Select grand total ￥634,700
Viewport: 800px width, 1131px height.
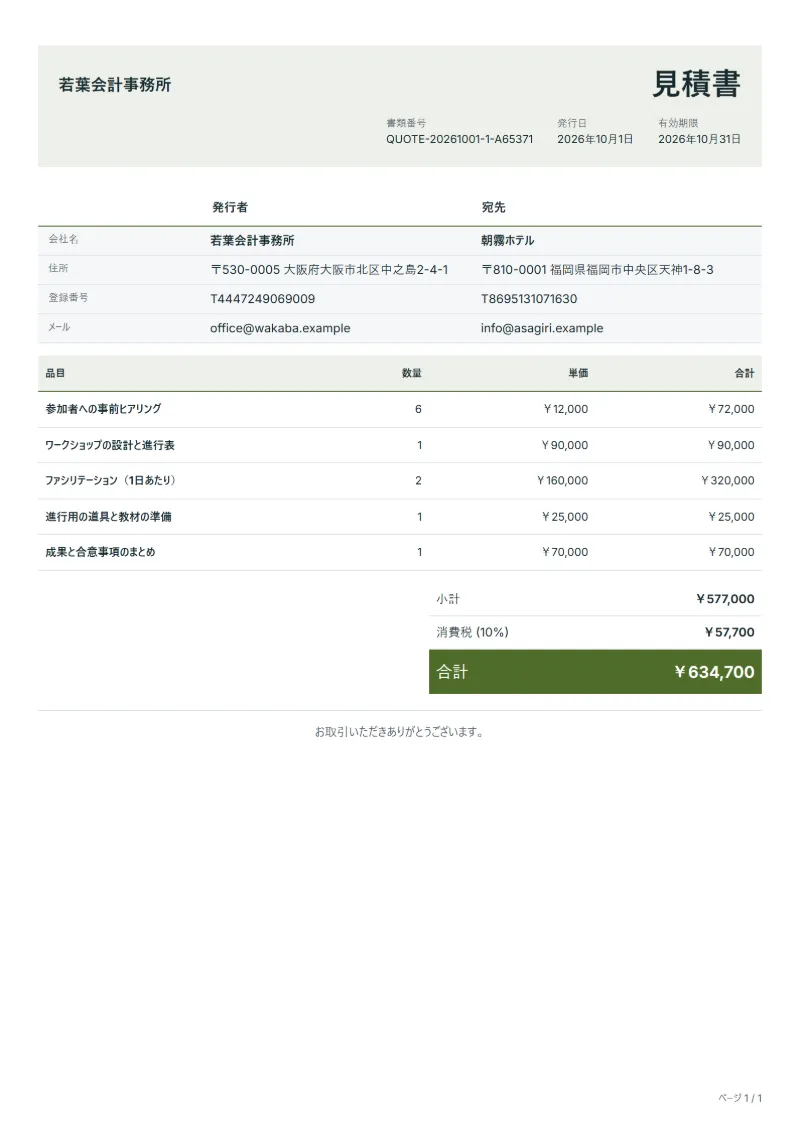[714, 672]
